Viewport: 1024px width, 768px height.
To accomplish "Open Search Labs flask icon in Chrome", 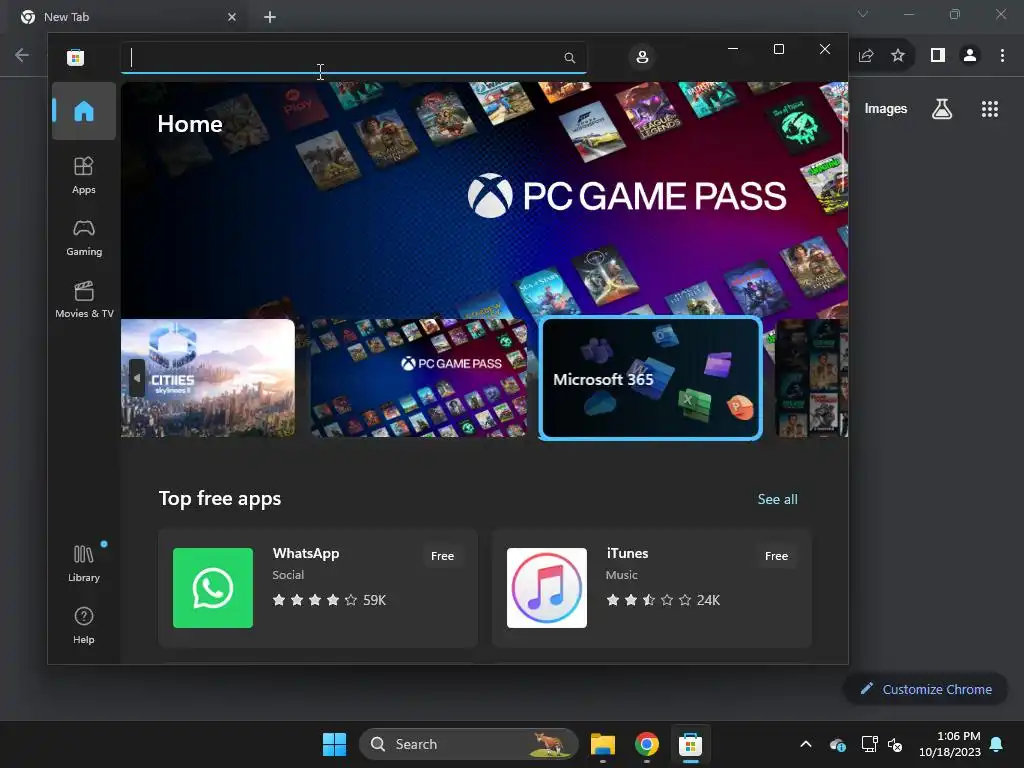I will (x=942, y=109).
